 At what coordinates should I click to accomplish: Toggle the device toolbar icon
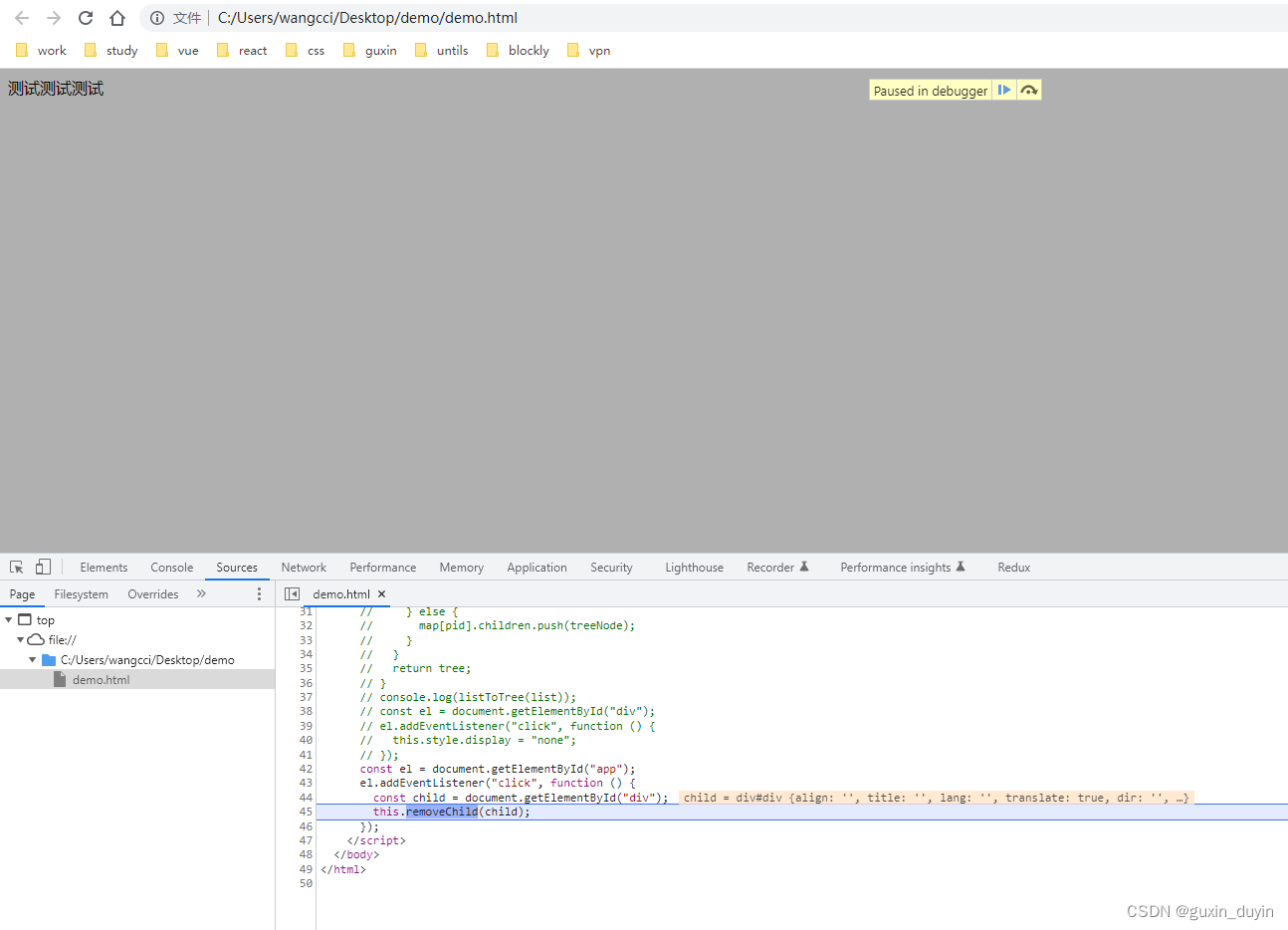[x=43, y=567]
